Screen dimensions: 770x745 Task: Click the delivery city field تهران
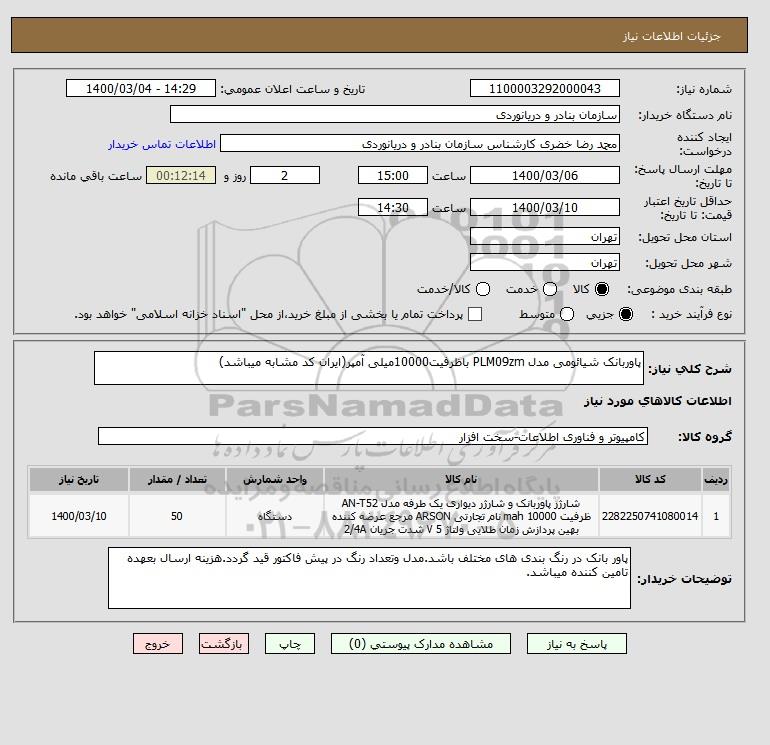545,262
